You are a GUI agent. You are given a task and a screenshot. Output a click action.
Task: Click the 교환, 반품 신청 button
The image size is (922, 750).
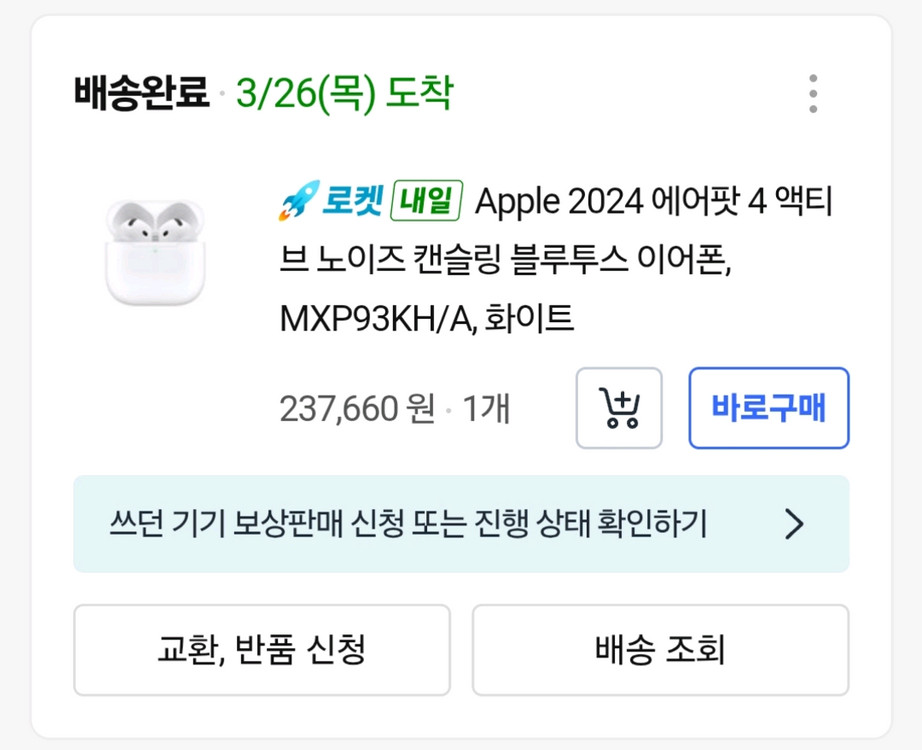(x=259, y=650)
